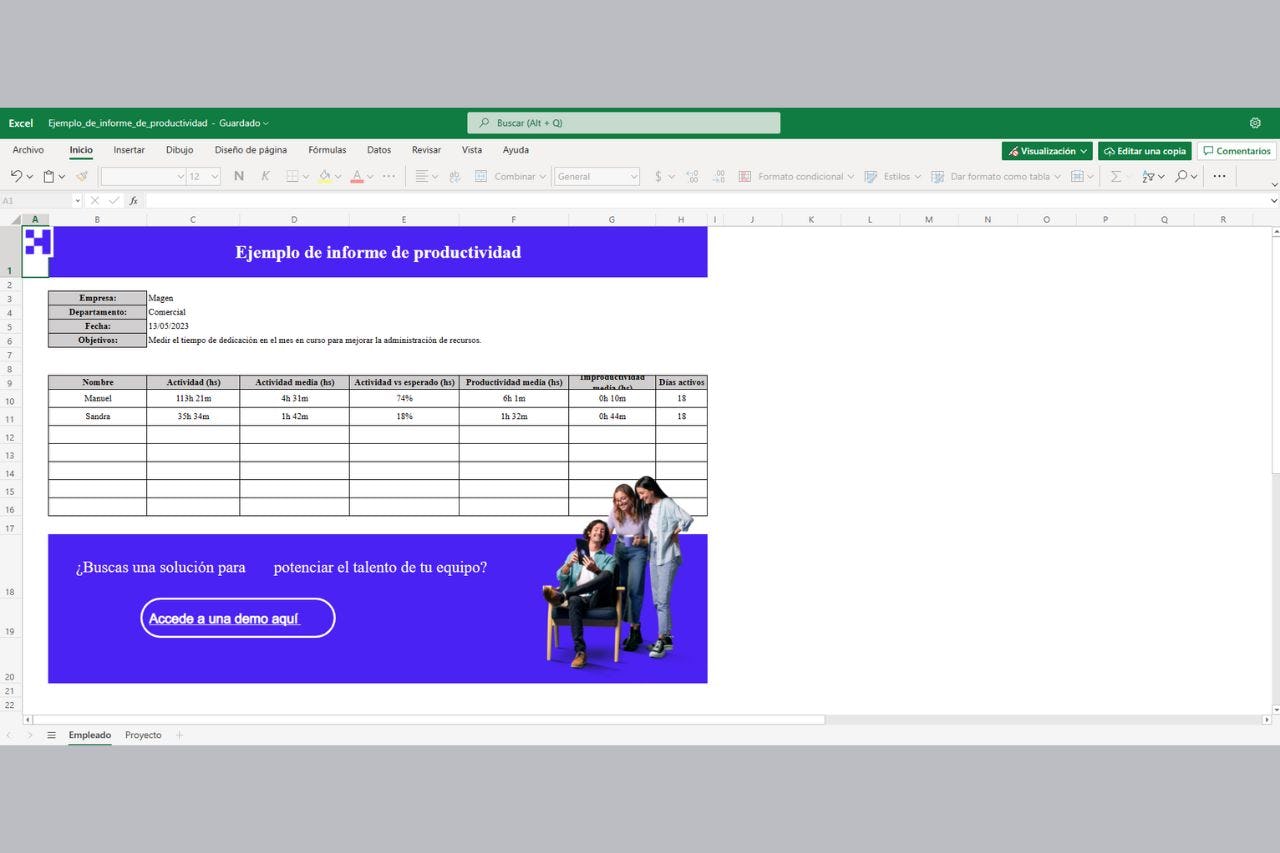This screenshot has height=853, width=1280.
Task: Switch to the Fórmulas ribbon tab
Action: tap(326, 150)
